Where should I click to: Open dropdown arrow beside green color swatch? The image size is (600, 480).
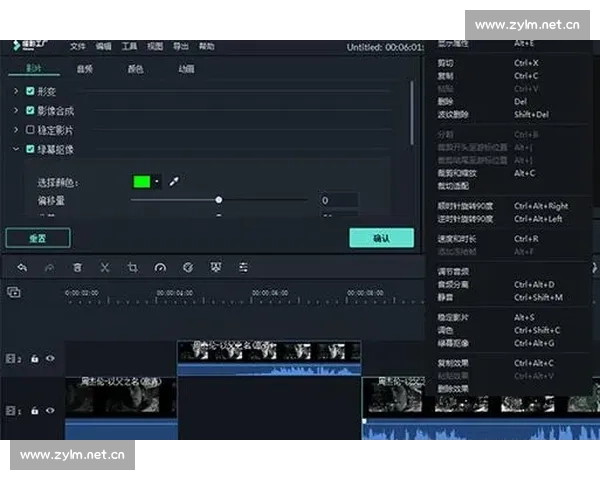[157, 182]
